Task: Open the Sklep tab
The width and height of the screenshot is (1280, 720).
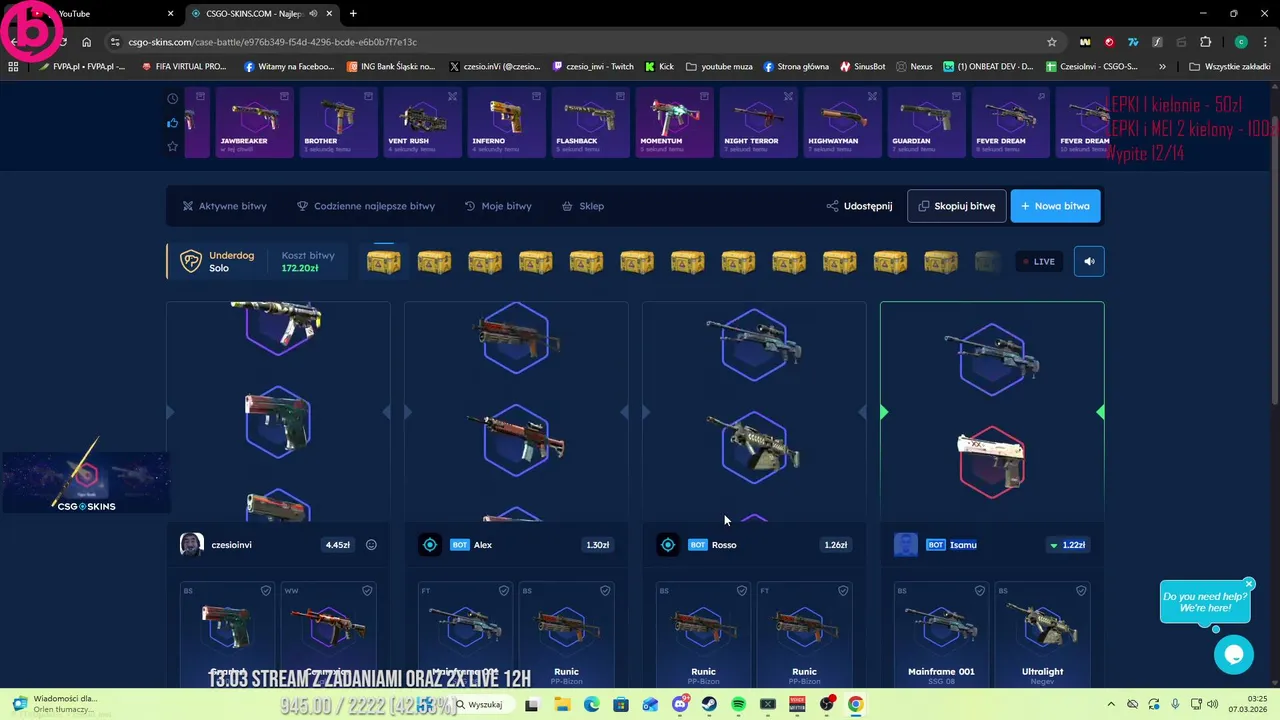Action: [583, 206]
